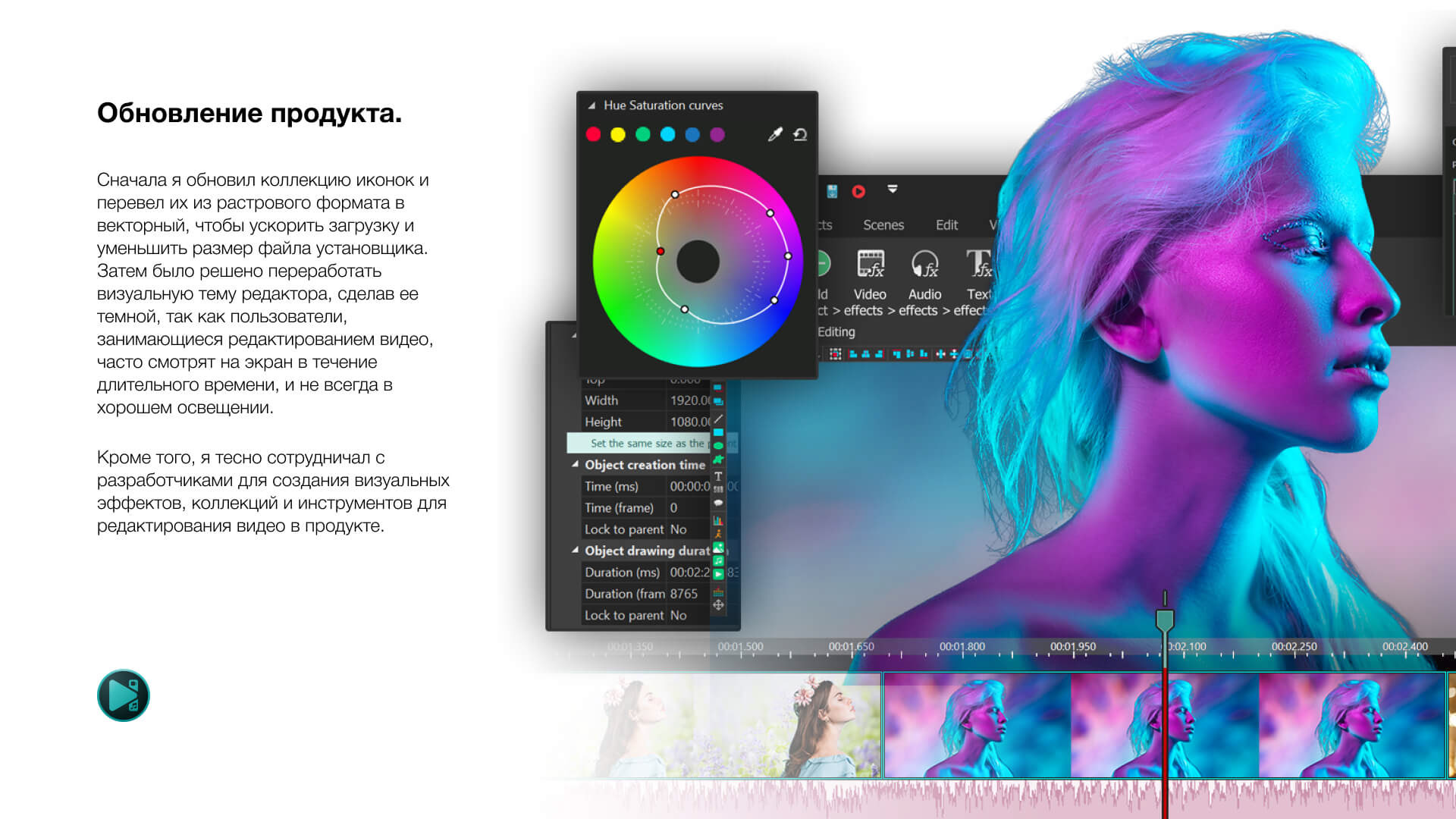Image resolution: width=1456 pixels, height=819 pixels.
Task: Collapse the Object drawing duration section
Action: [575, 551]
